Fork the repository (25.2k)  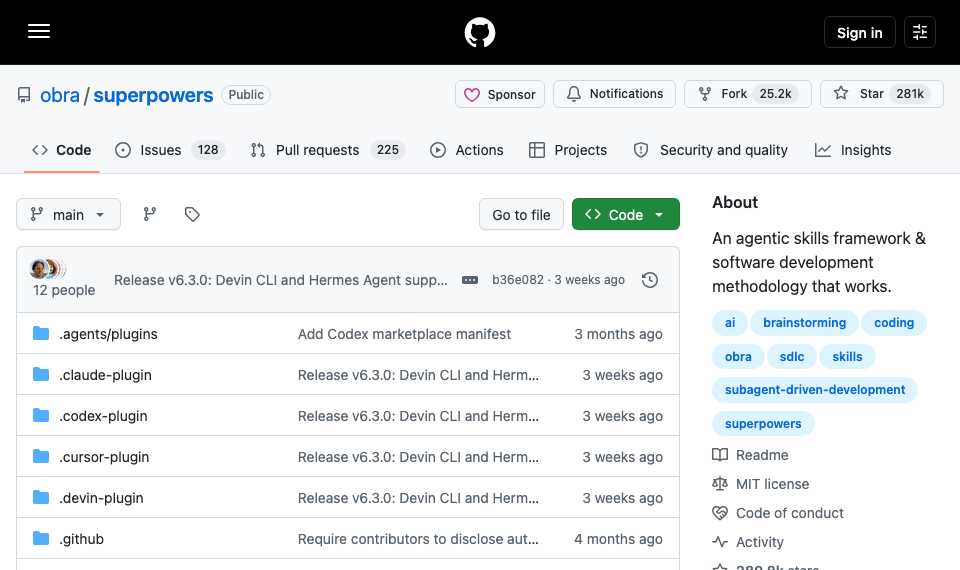pyautogui.click(x=748, y=94)
